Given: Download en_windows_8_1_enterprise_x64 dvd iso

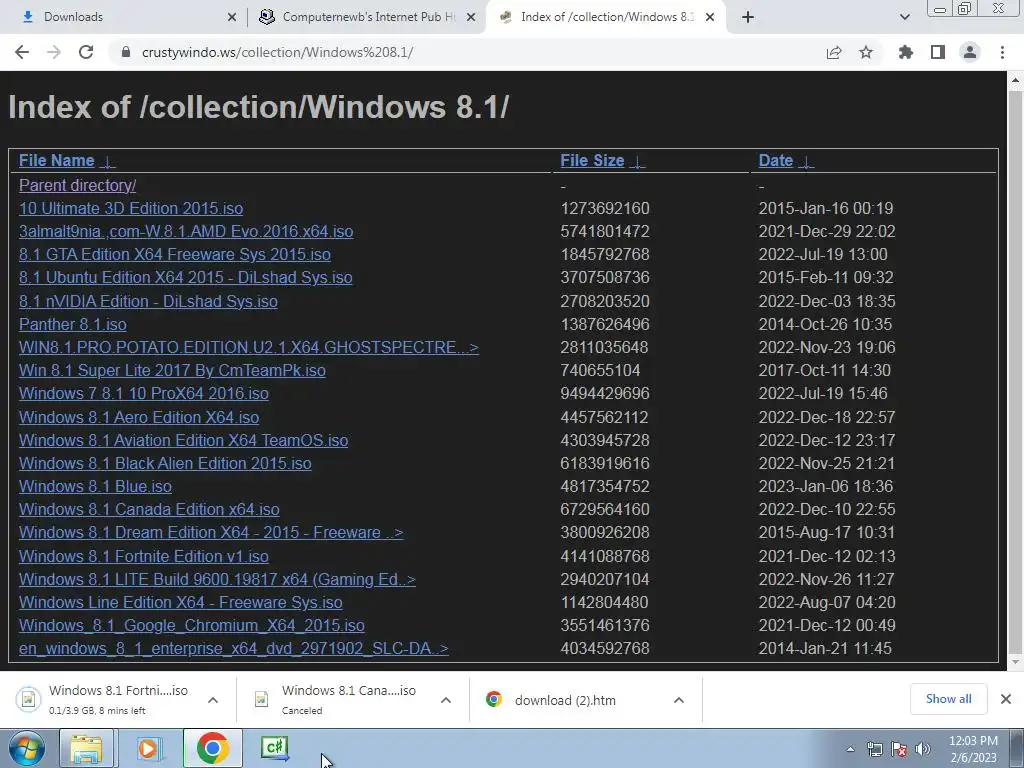Looking at the screenshot, I should (234, 648).
